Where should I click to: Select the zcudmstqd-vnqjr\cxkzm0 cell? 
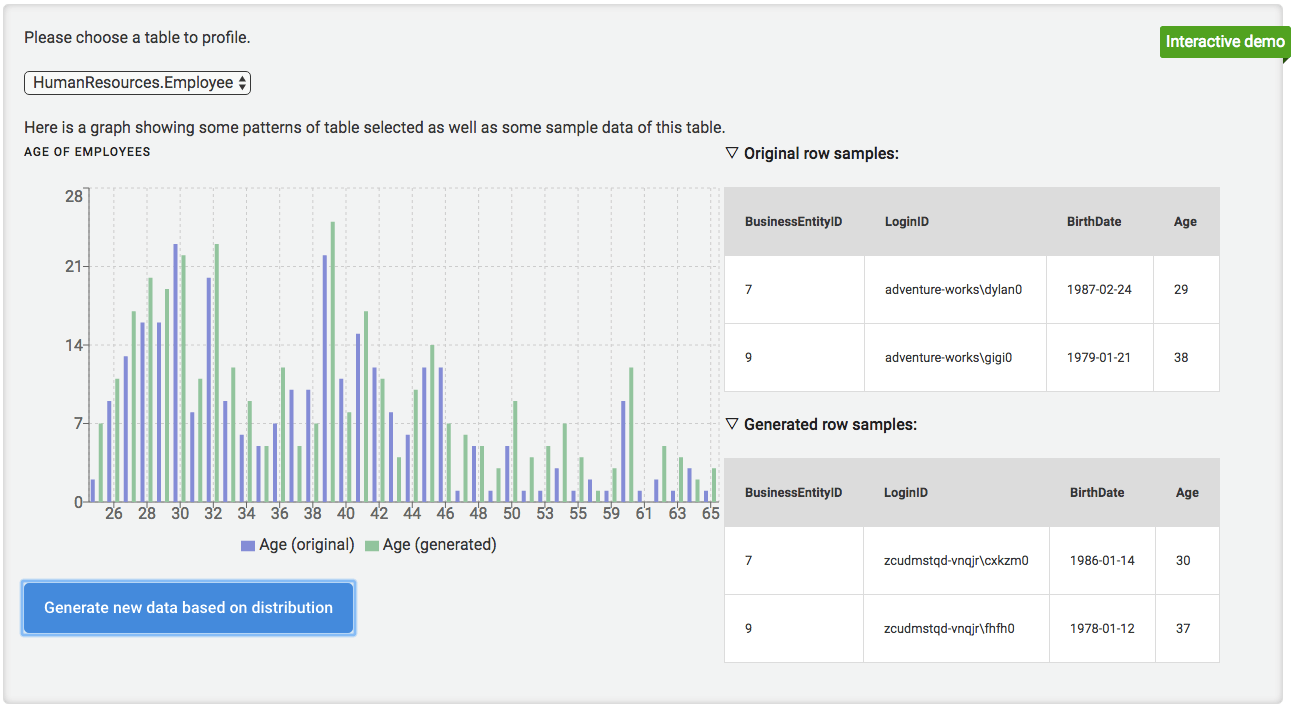956,561
